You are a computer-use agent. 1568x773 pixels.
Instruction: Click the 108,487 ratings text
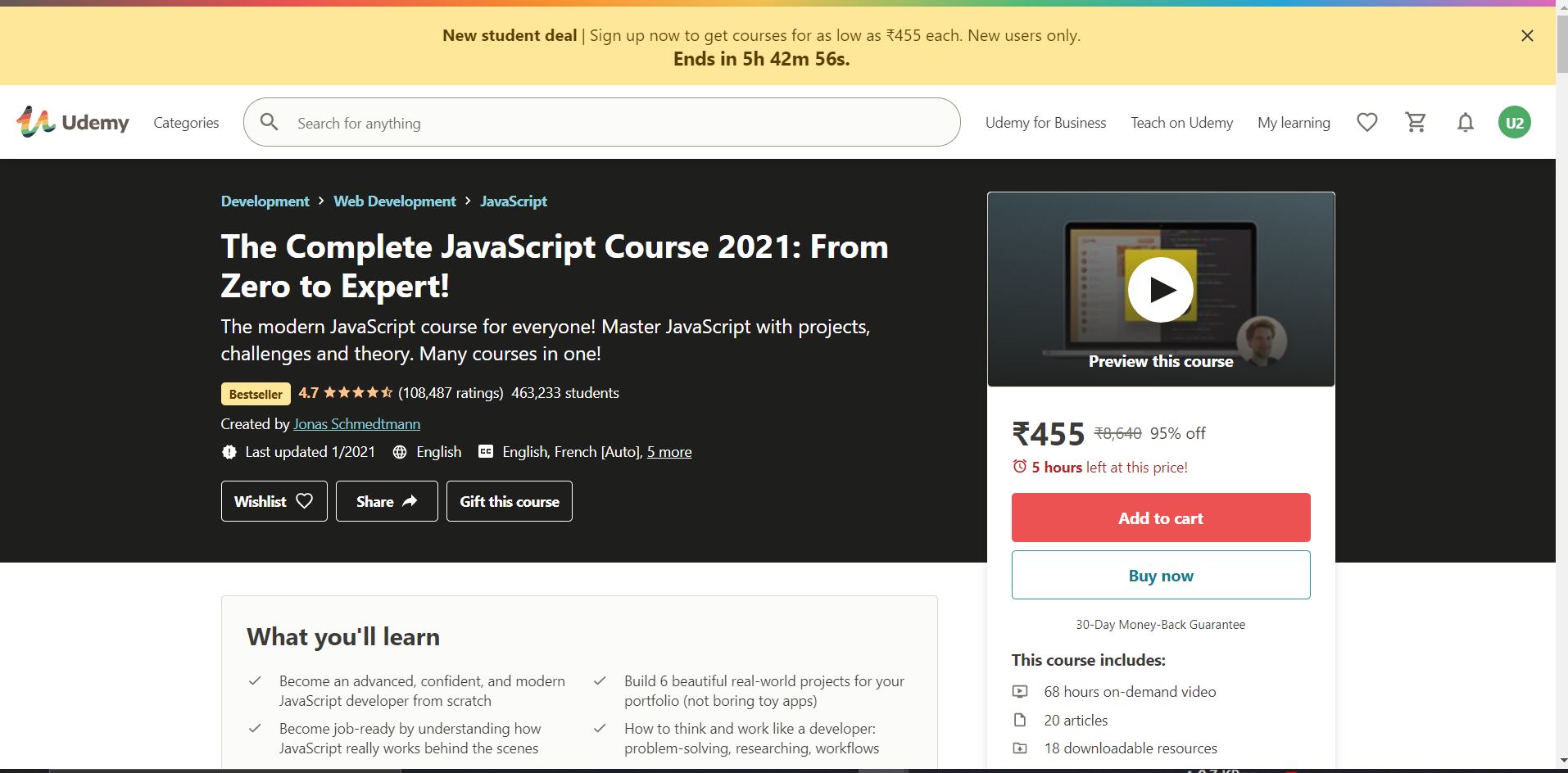point(451,393)
